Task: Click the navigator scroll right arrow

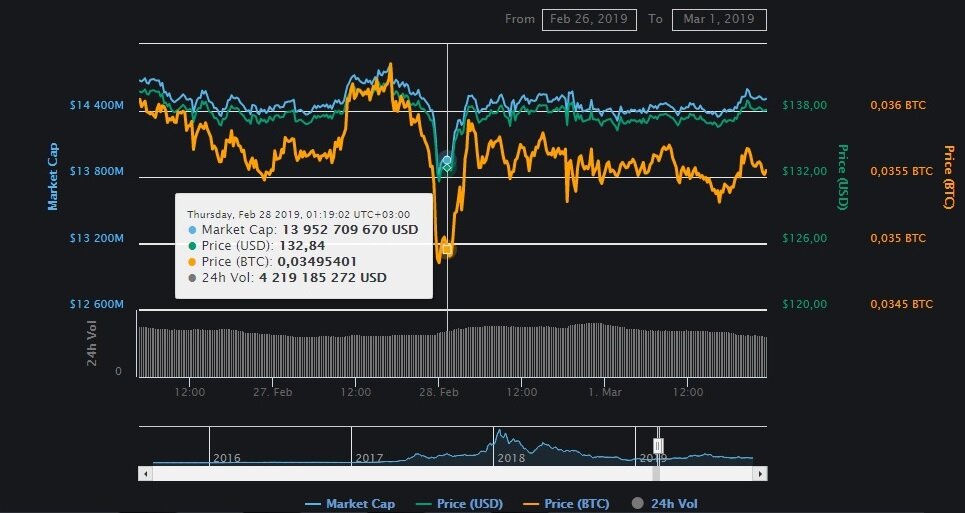Action: click(760, 474)
